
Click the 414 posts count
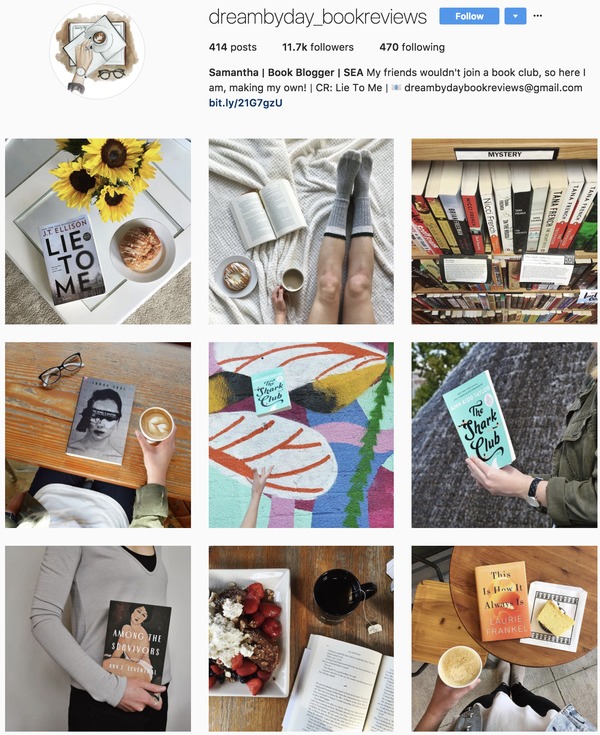coord(232,47)
